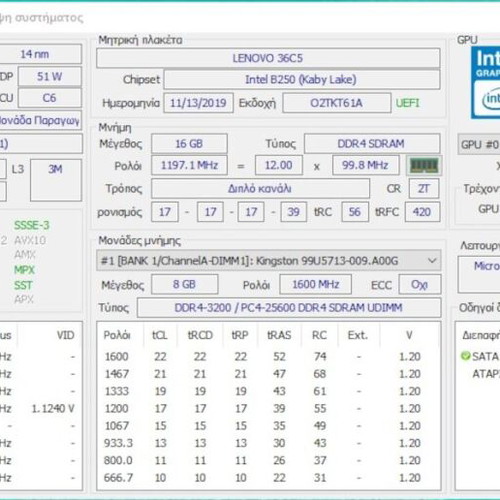500x500 pixels.
Task: Click the 2T command rate field
Action: click(424, 189)
